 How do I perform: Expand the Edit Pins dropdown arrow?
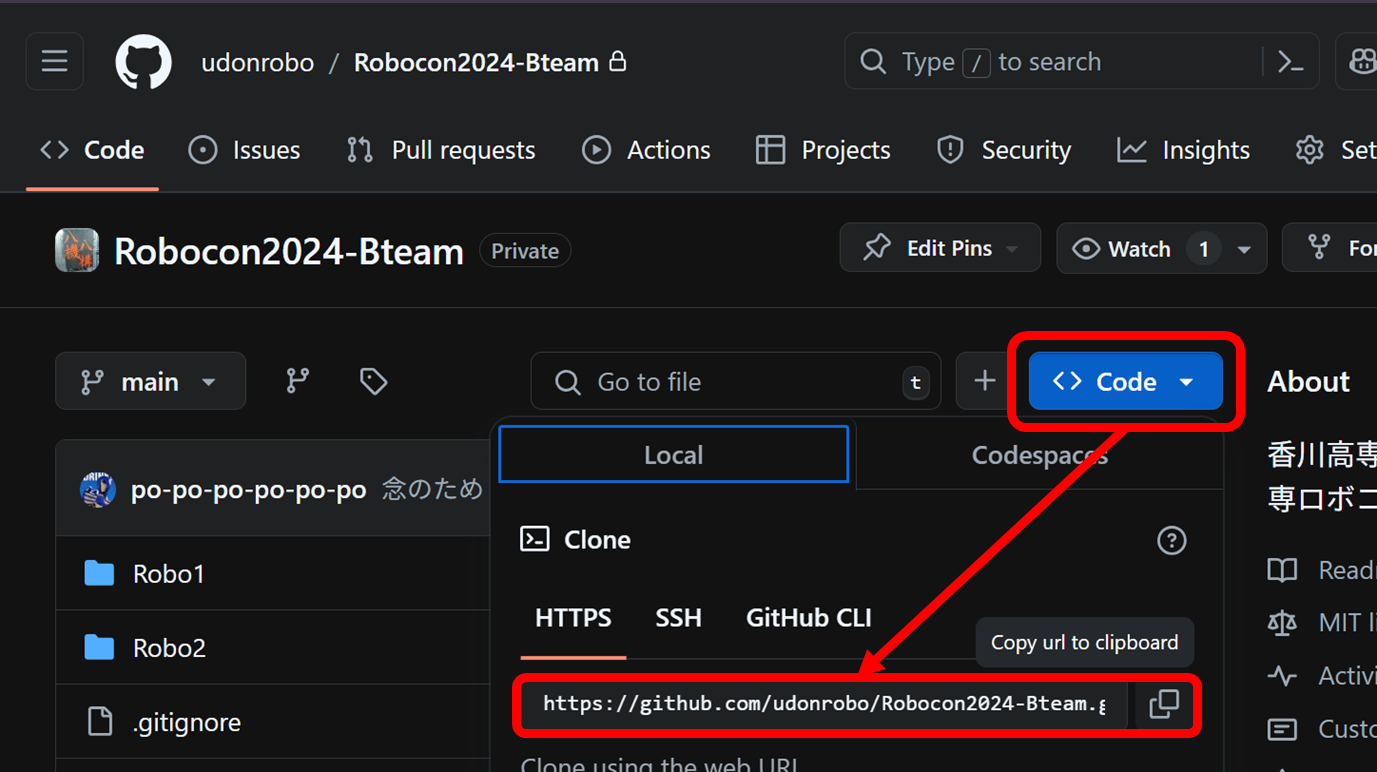tap(1012, 249)
